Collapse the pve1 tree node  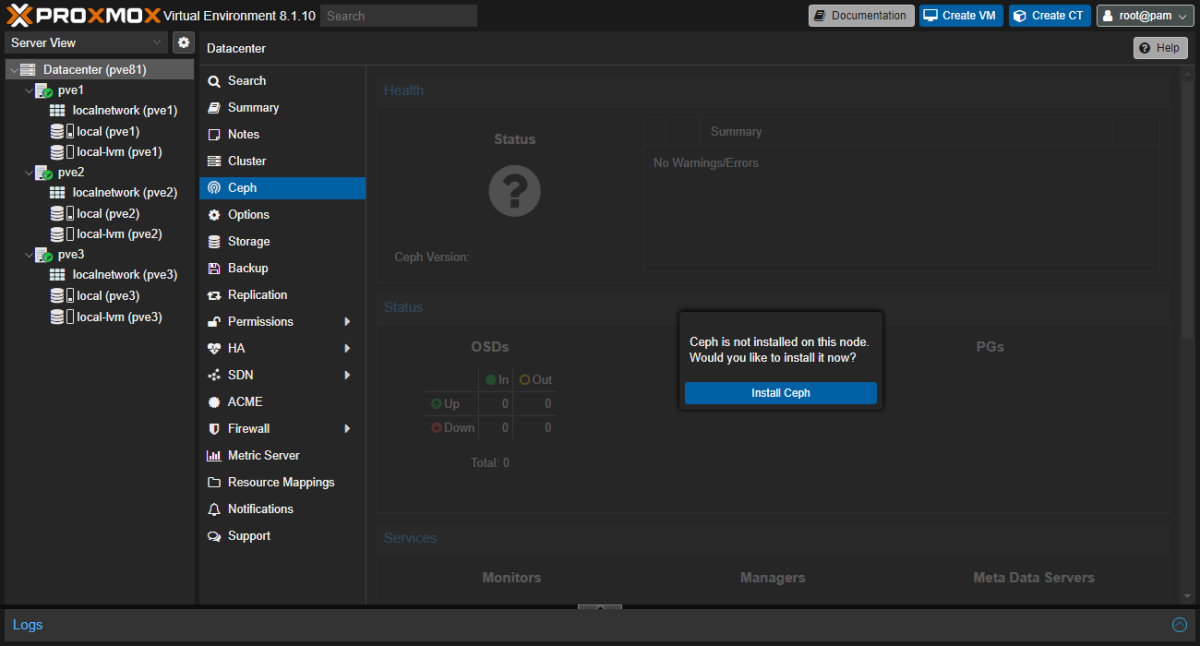tap(28, 90)
